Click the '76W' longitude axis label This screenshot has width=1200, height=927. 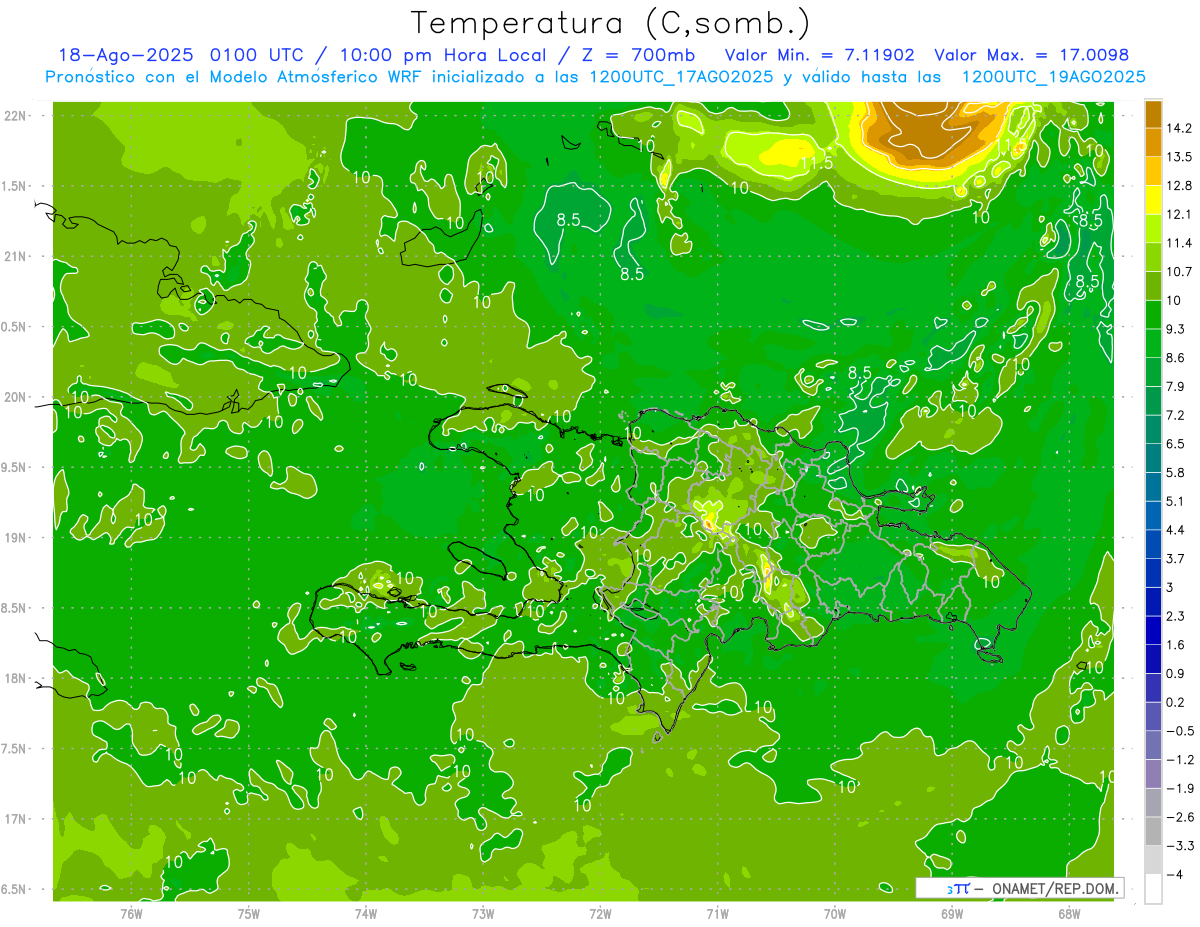[131, 913]
